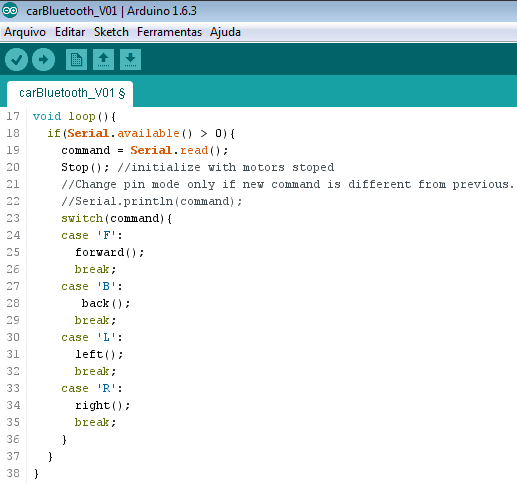Click 'command = Serial.read();' line

145,150
